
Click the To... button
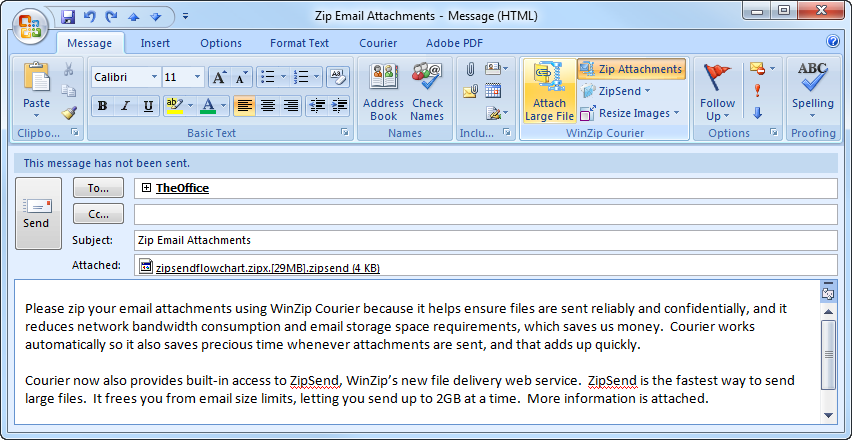(98, 188)
